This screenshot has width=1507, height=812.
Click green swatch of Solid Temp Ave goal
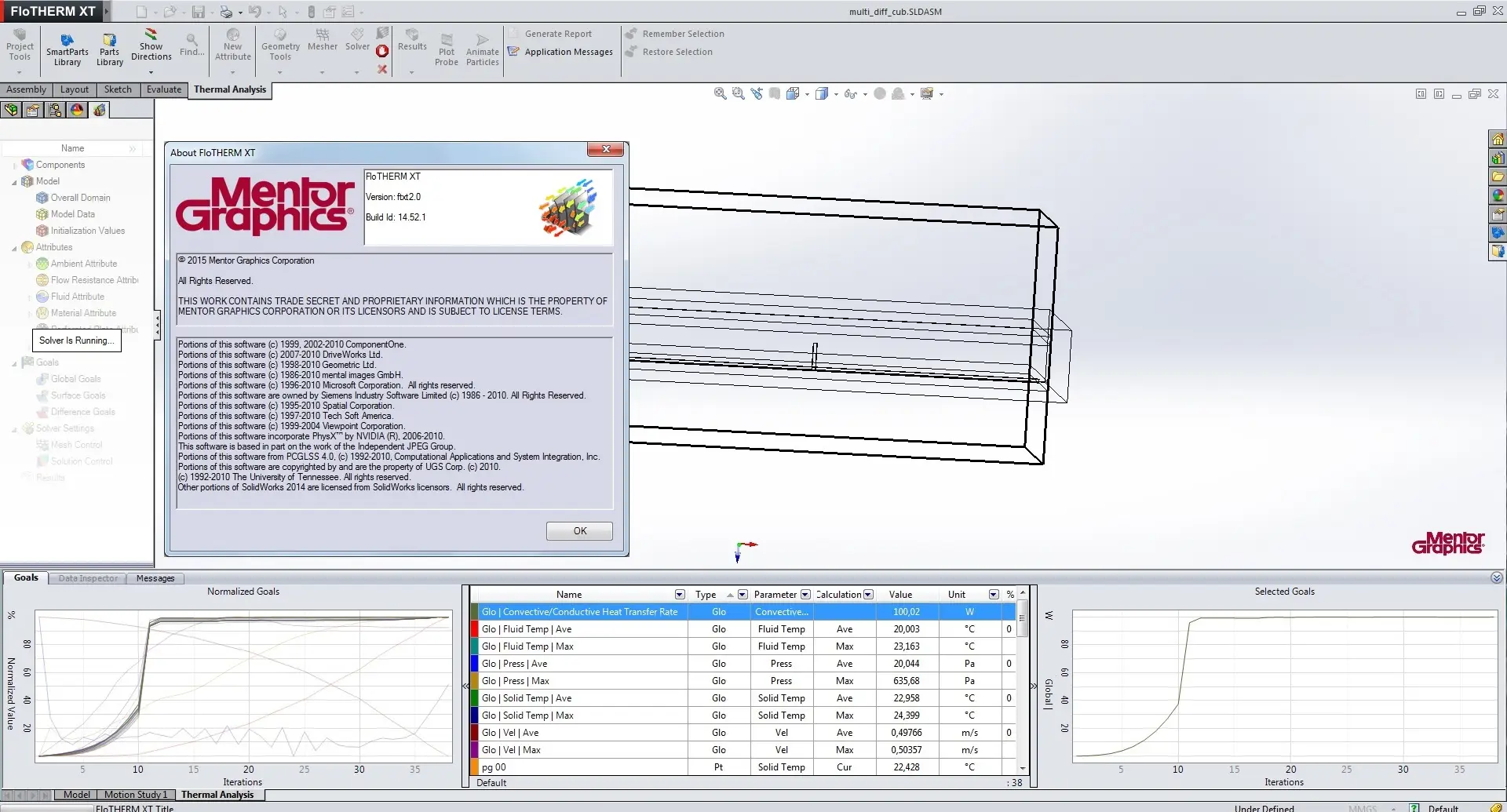click(x=474, y=698)
